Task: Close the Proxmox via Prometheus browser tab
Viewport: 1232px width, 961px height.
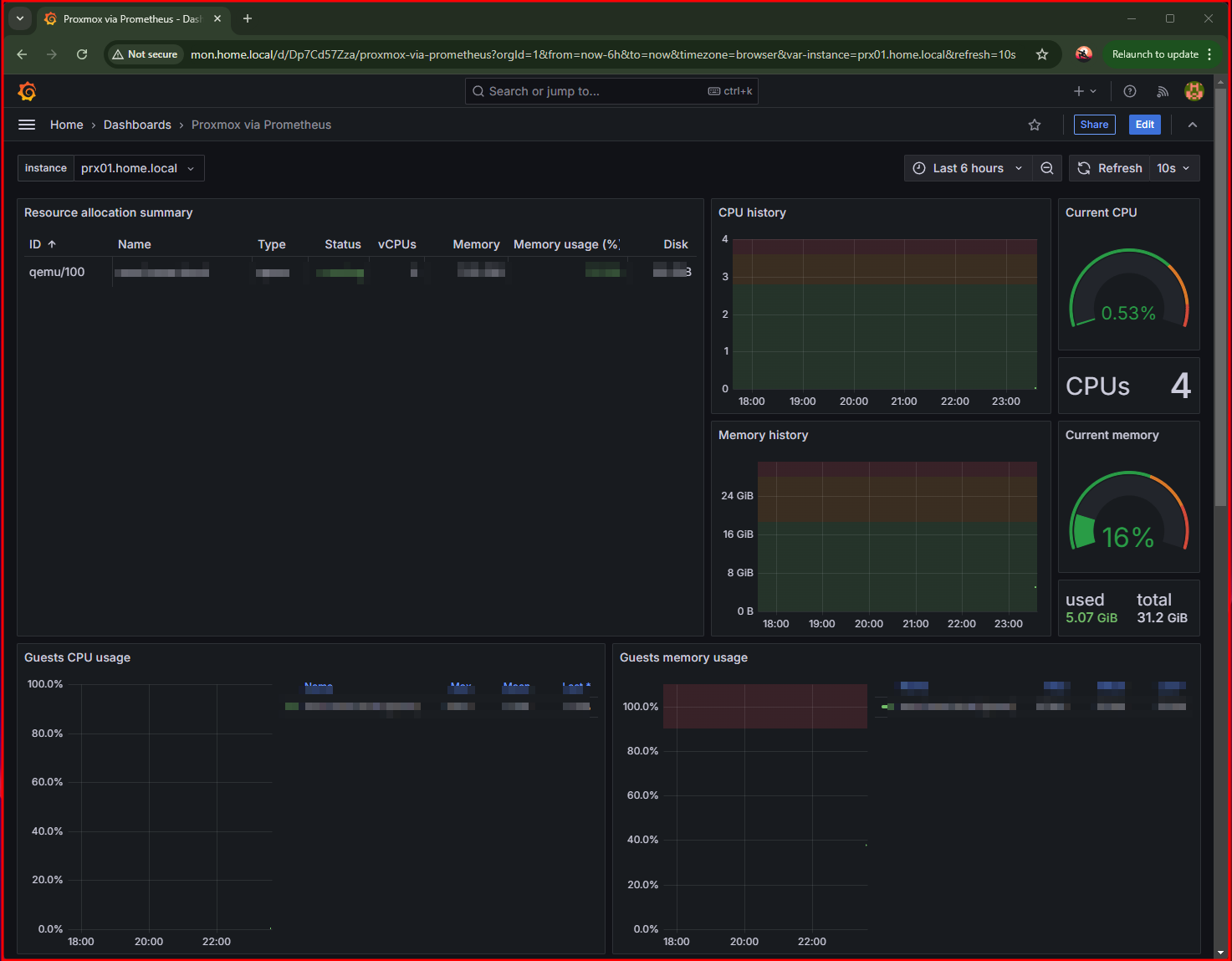Action: point(217,18)
